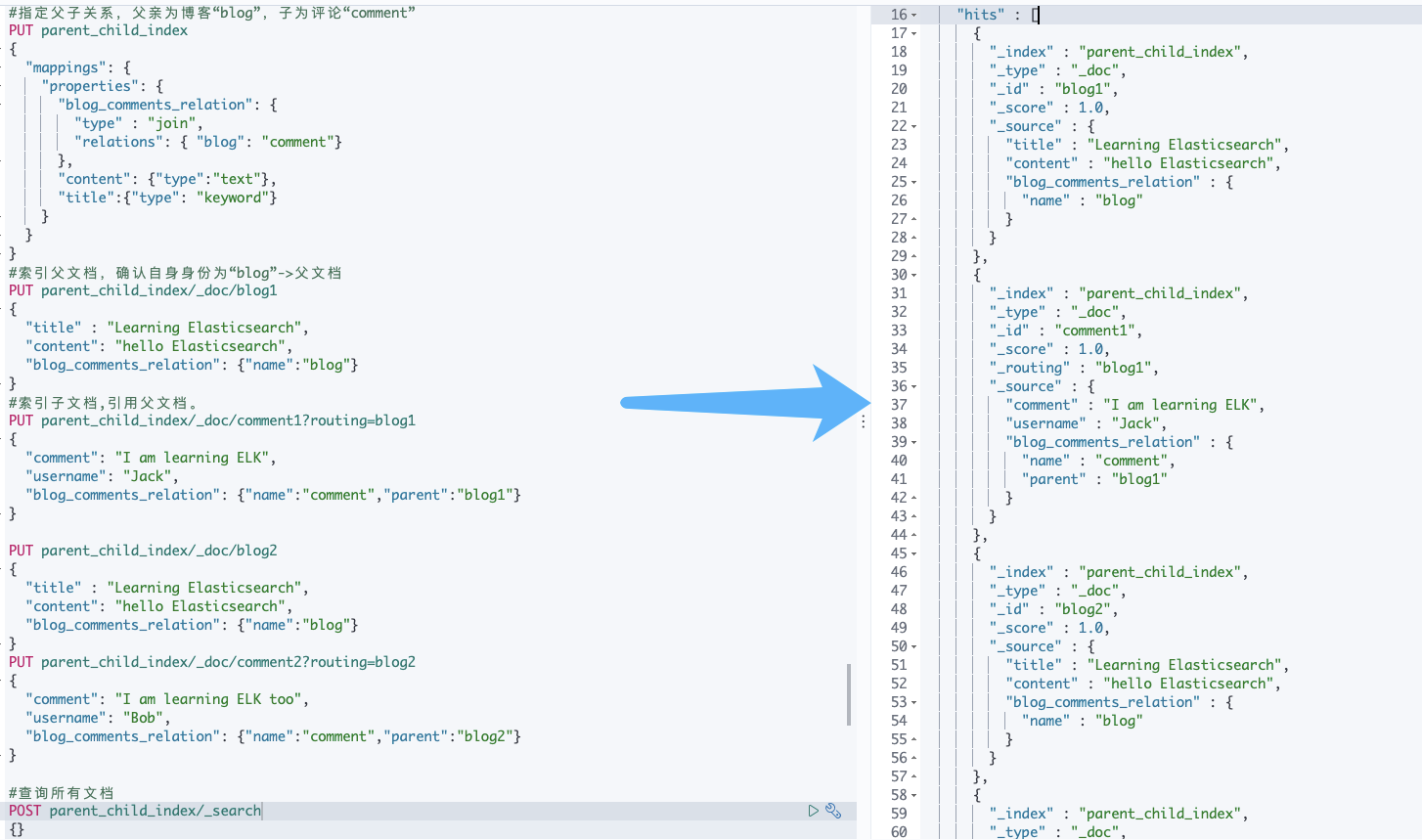Run the request with the play icon
Screen dimensions: 1422x840
[813, 811]
